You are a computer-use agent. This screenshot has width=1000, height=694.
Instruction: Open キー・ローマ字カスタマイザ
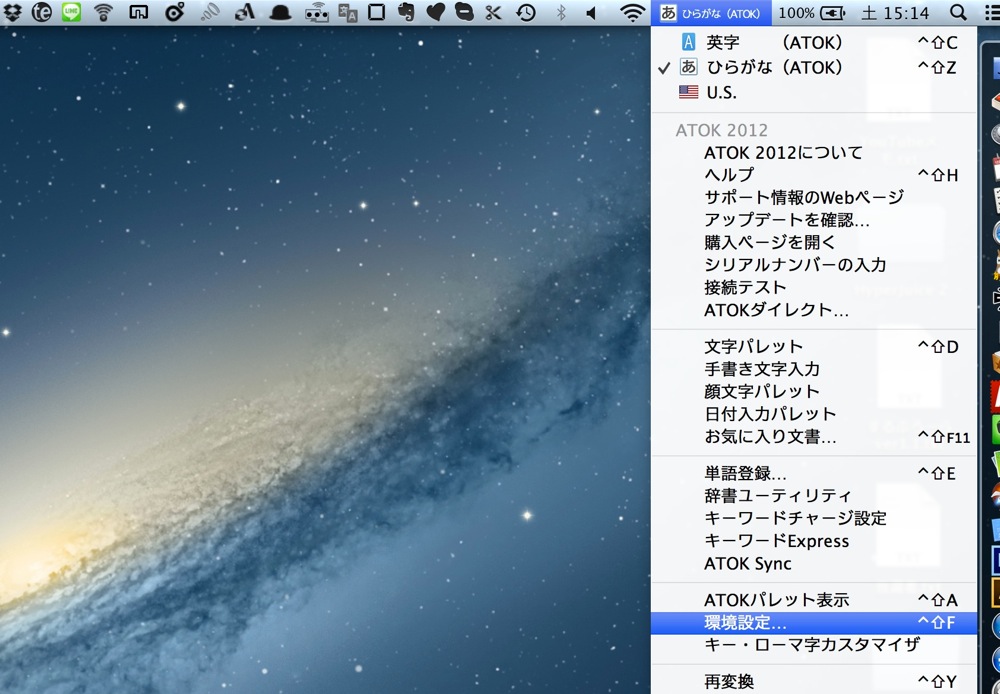point(814,645)
